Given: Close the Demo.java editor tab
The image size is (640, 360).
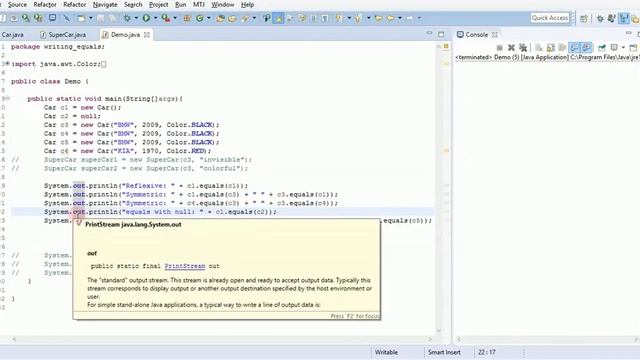Looking at the screenshot, I should click(147, 35).
